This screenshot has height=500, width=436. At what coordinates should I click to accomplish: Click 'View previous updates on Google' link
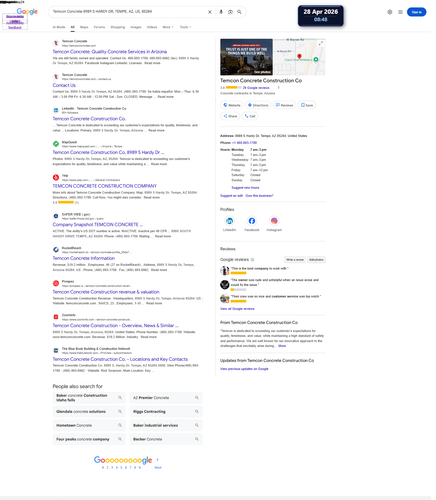pyautogui.click(x=244, y=369)
